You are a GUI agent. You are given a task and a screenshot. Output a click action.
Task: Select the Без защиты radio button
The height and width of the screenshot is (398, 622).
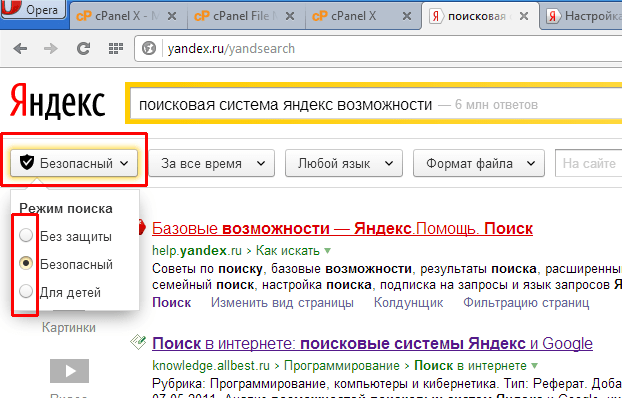(x=26, y=235)
